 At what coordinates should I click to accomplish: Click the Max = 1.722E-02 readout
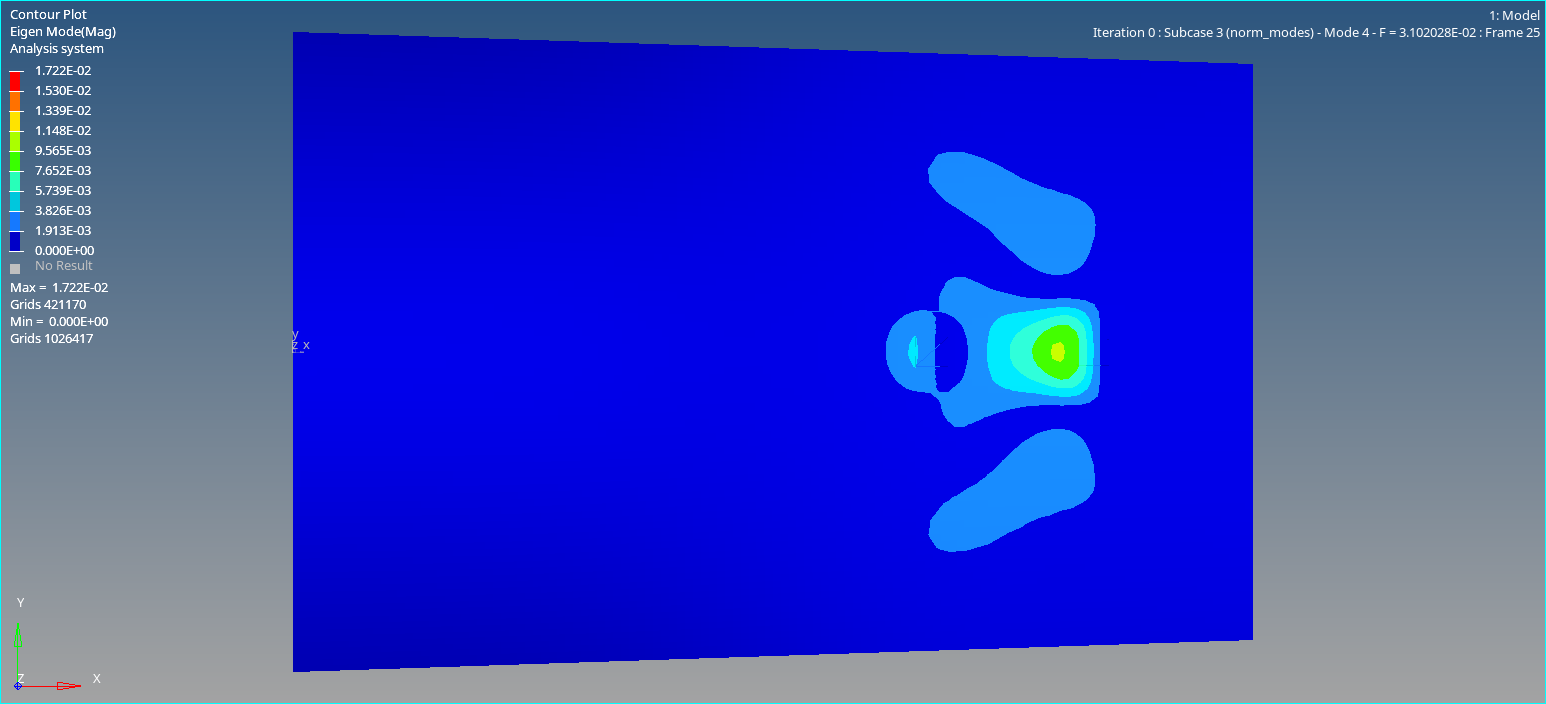(x=59, y=288)
